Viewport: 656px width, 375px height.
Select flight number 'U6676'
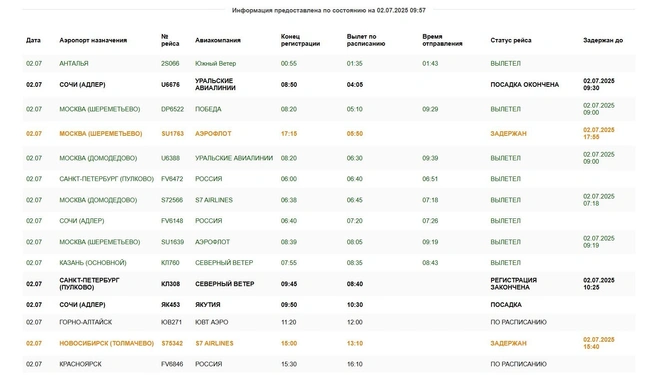tap(170, 85)
